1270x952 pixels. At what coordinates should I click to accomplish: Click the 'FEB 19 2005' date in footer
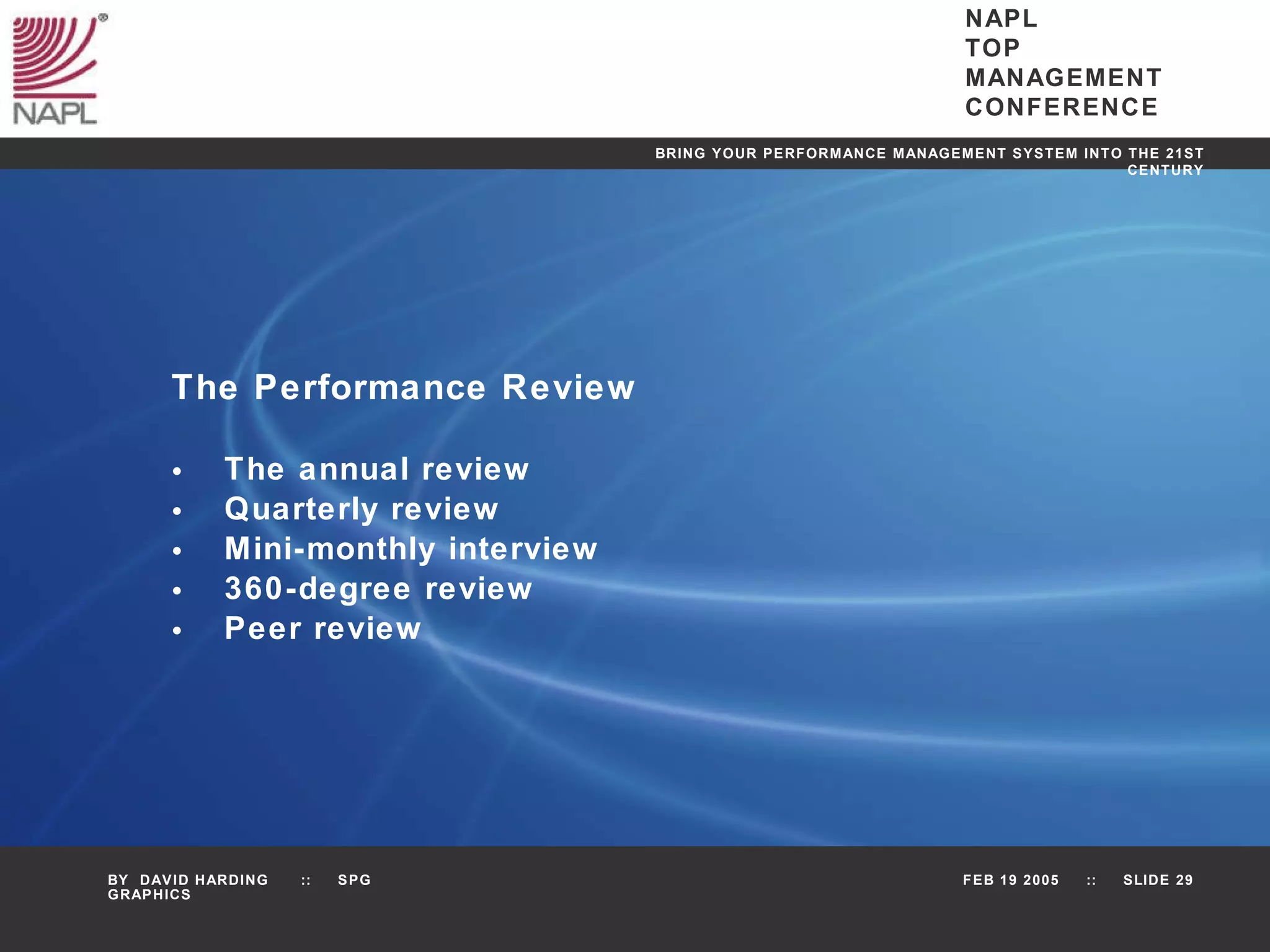(1011, 880)
